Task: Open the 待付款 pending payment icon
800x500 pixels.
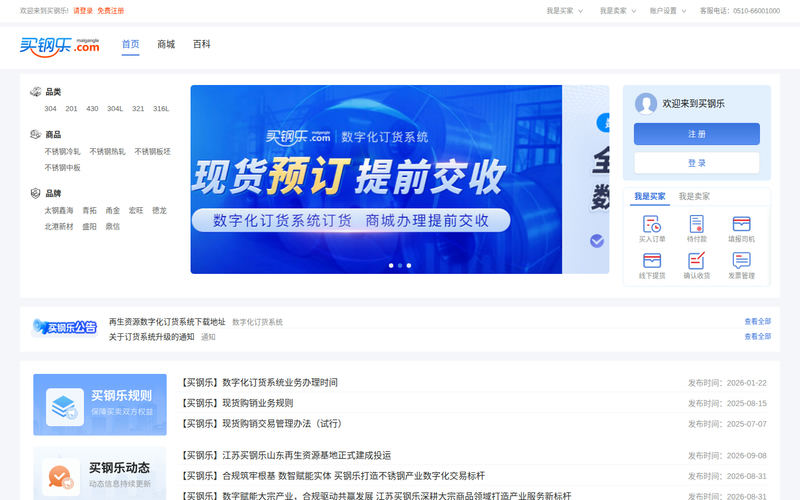Action: [696, 224]
